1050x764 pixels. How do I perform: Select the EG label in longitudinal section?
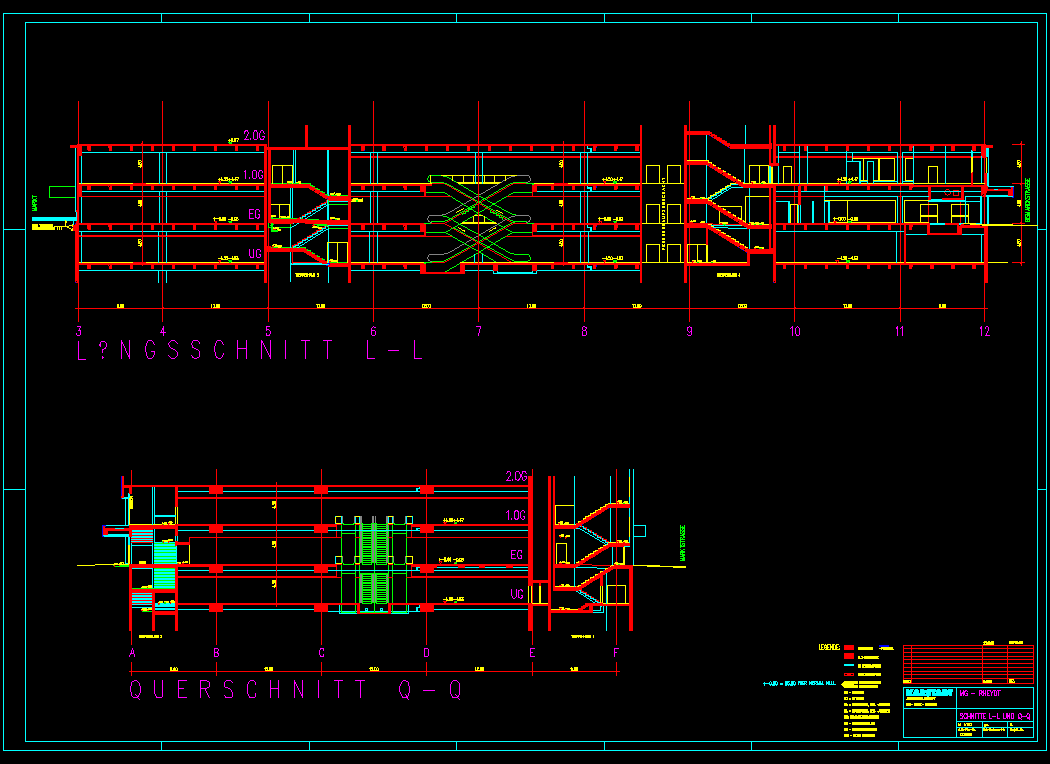(x=255, y=214)
